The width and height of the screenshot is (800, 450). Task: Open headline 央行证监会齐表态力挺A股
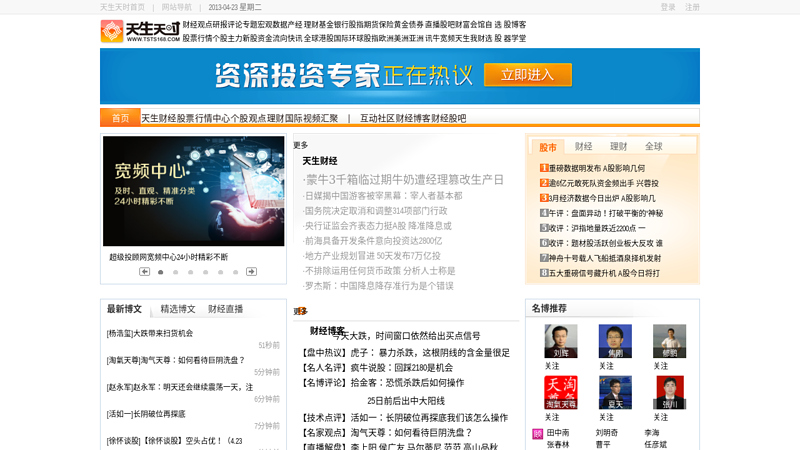pyautogui.click(x=377, y=226)
